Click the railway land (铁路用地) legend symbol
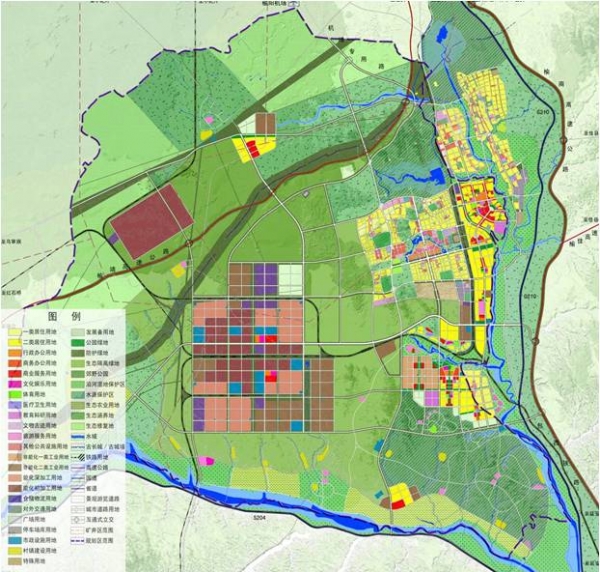Image resolution: width=600 pixels, height=572 pixels. [77, 457]
